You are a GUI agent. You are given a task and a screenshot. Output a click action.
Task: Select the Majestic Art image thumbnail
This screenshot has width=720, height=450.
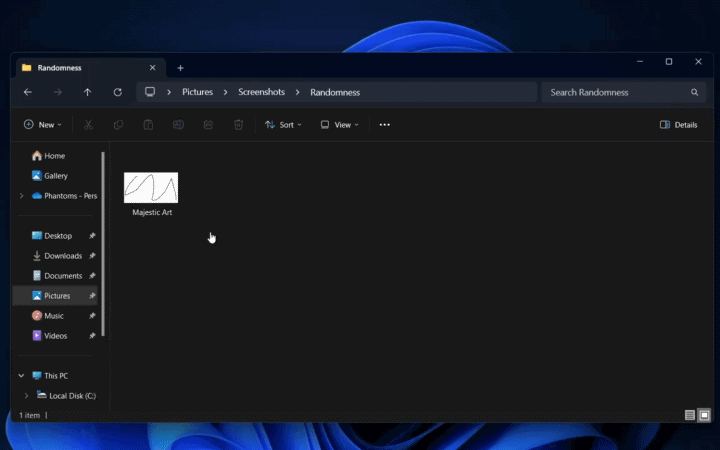tap(151, 188)
